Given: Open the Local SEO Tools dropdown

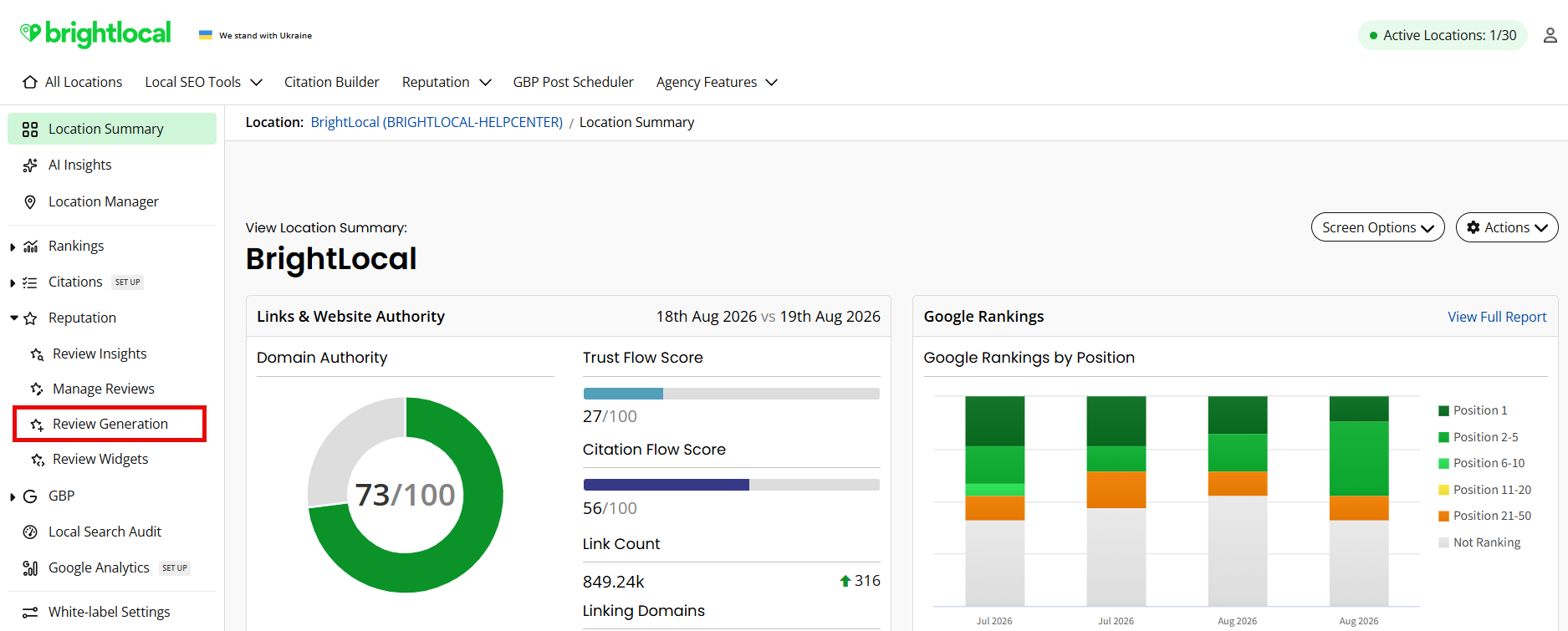Looking at the screenshot, I should [x=204, y=82].
